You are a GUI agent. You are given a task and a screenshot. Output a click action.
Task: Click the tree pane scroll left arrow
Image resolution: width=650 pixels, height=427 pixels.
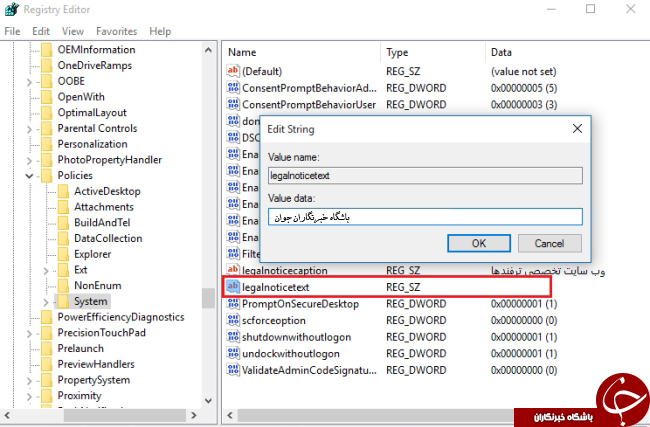(x=7, y=415)
